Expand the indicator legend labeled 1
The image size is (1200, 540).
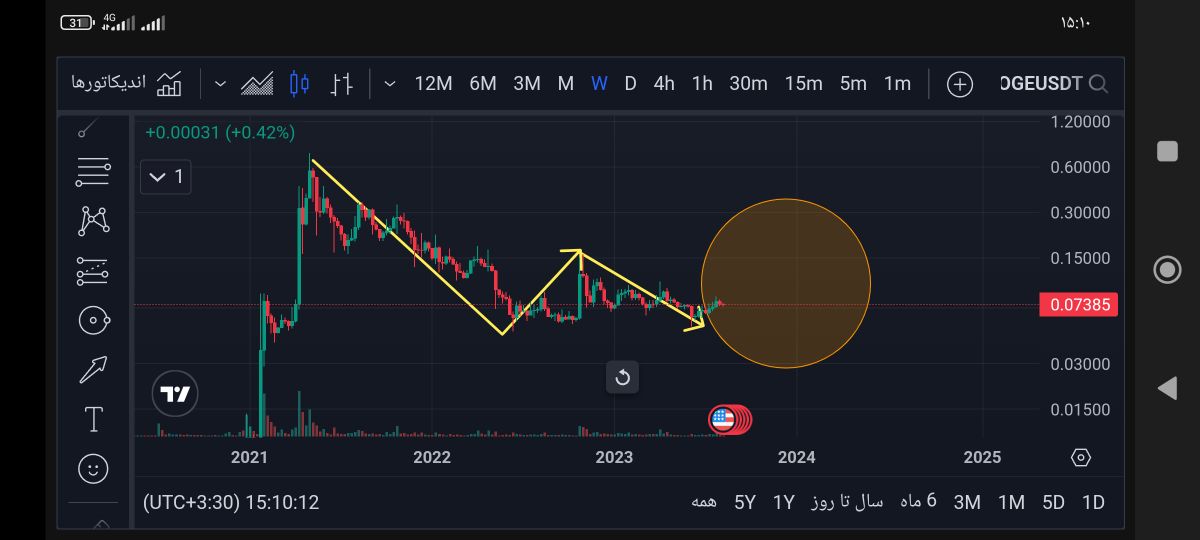point(166,177)
